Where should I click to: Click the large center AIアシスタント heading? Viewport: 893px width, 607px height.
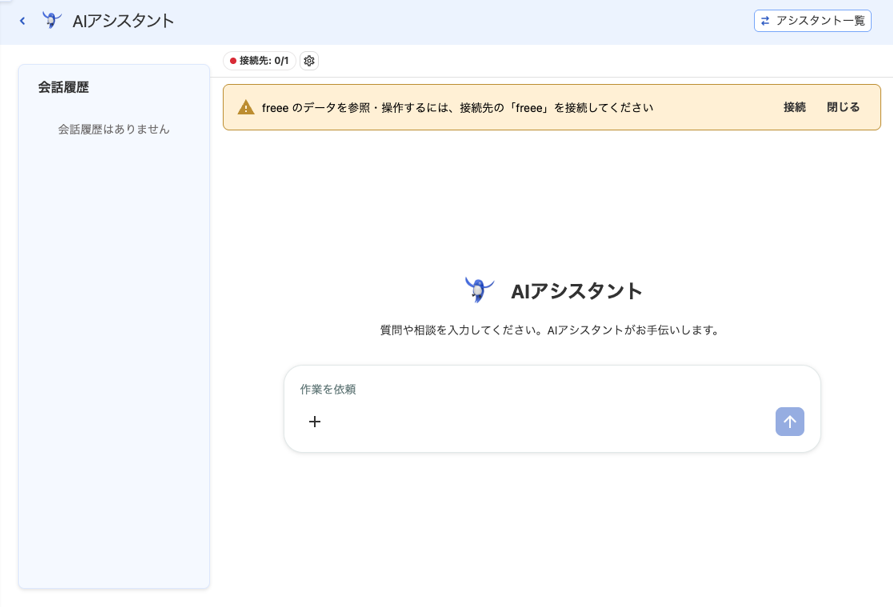[576, 291]
